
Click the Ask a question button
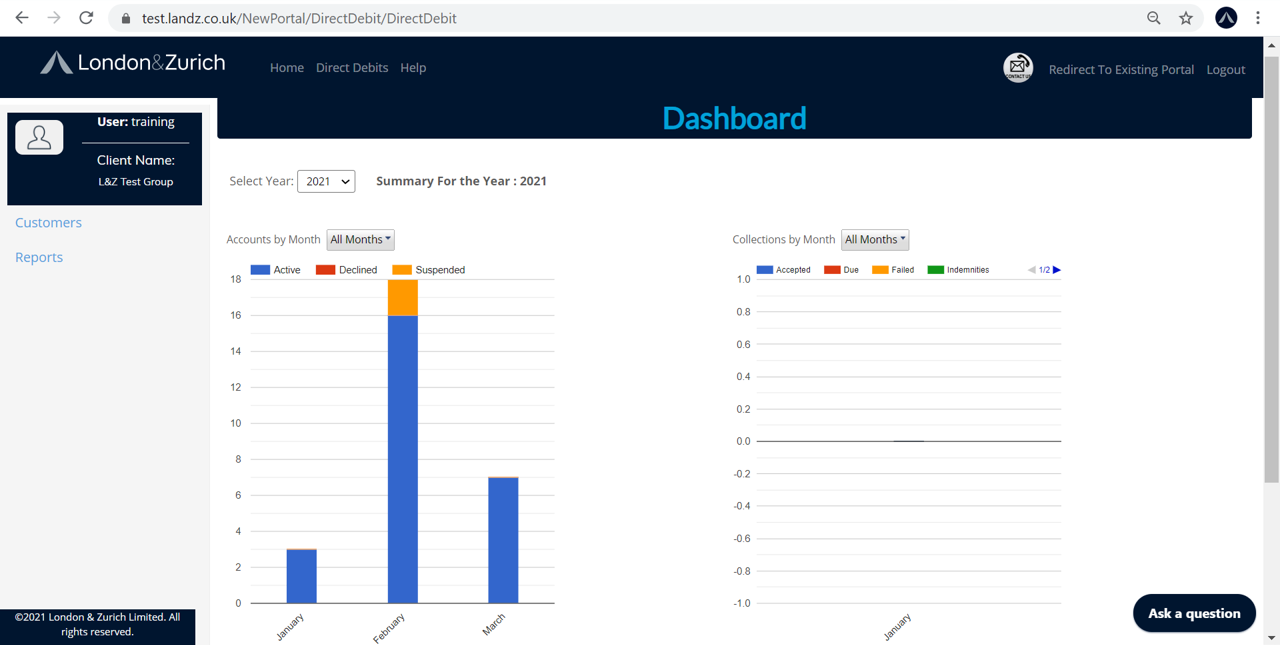pyautogui.click(x=1194, y=613)
